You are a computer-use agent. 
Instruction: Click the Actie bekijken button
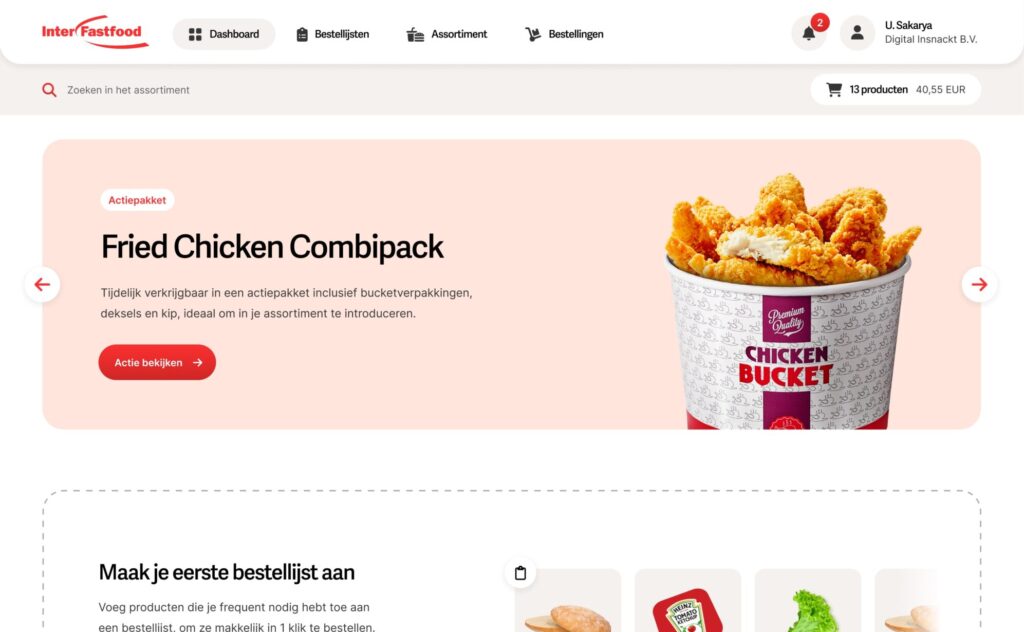point(157,362)
